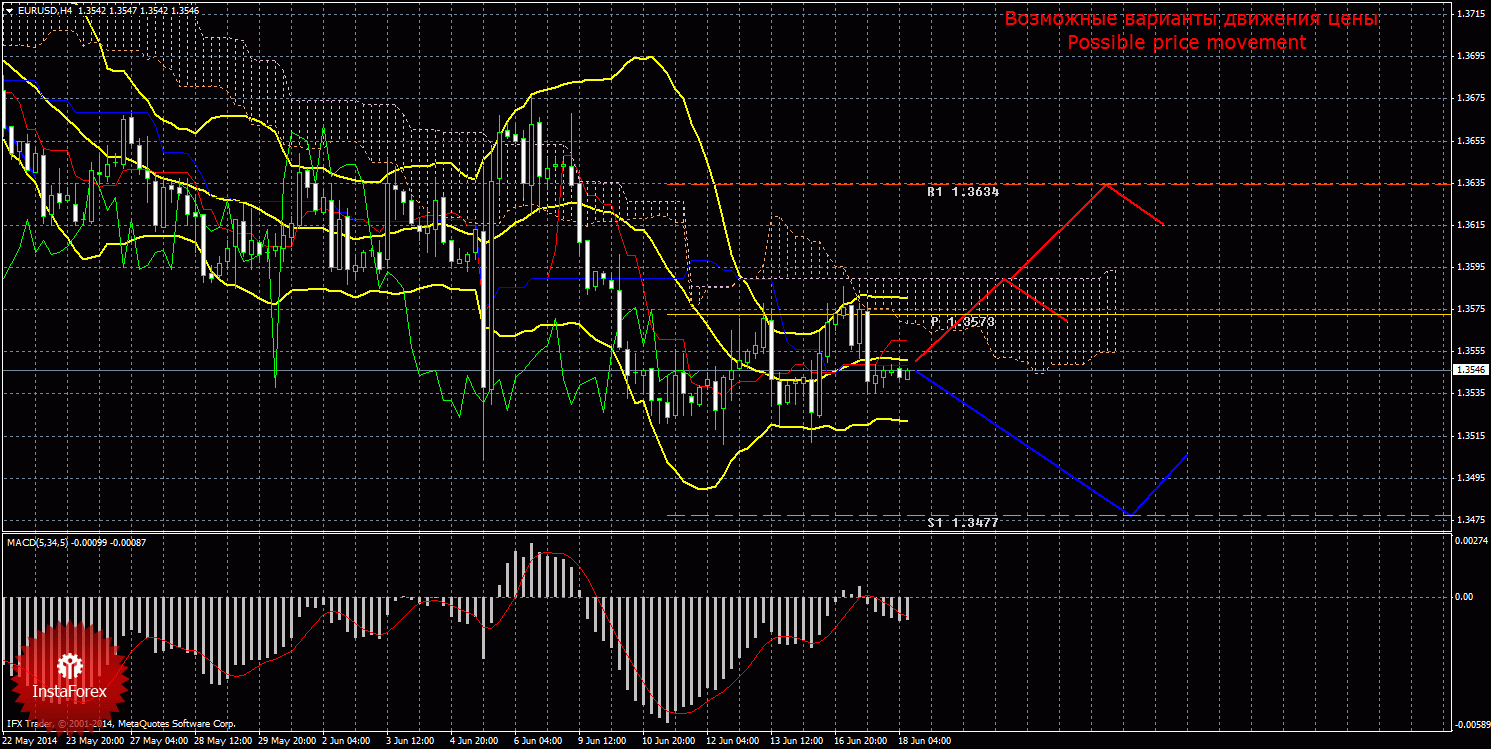Click the 0.00274 MACD scale value

tap(1470, 541)
